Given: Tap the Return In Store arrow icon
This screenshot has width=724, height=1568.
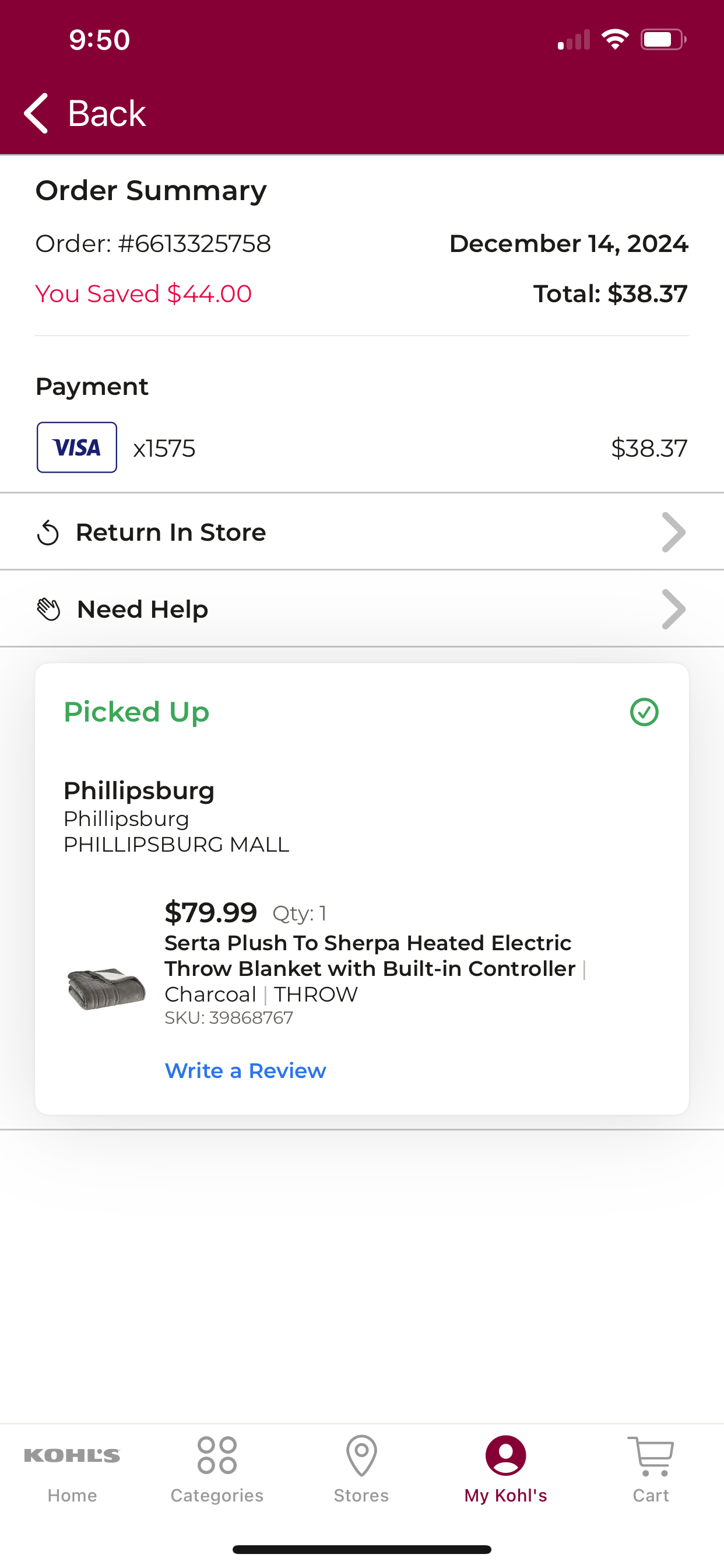Looking at the screenshot, I should point(47,533).
